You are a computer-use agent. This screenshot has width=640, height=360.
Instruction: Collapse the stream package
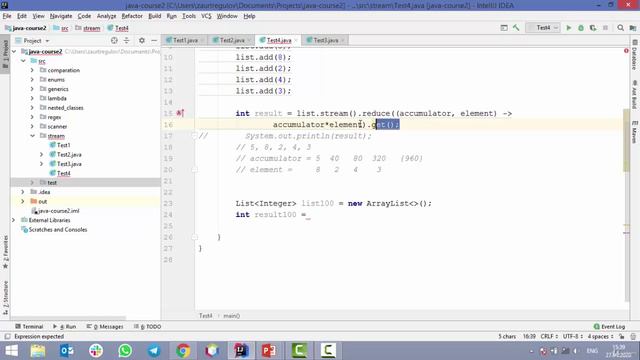click(x=32, y=136)
